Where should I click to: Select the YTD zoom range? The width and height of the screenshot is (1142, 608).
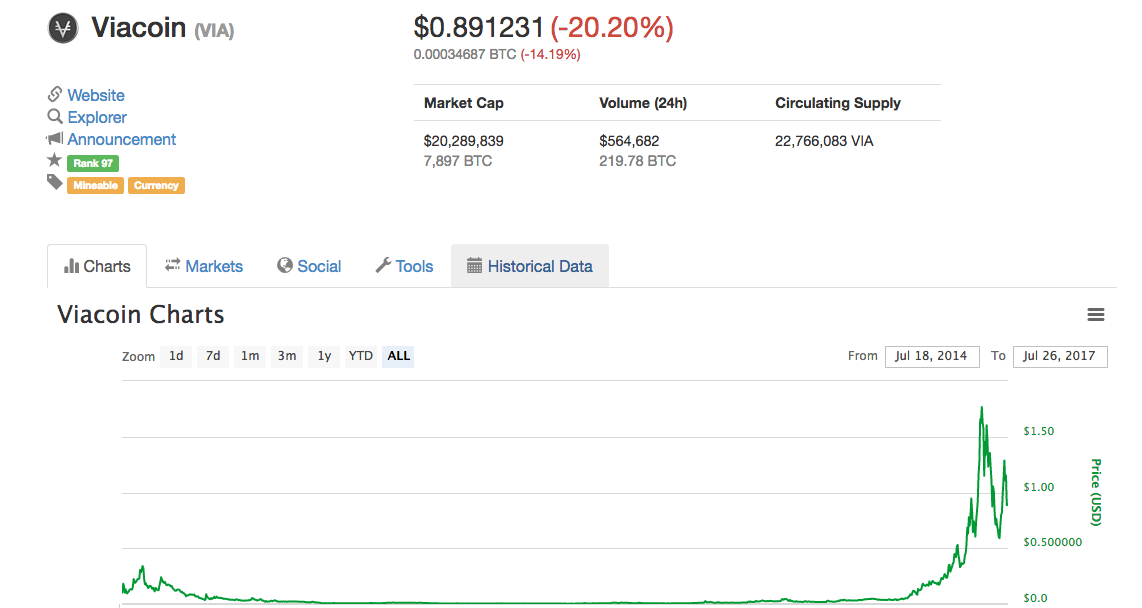[x=361, y=356]
